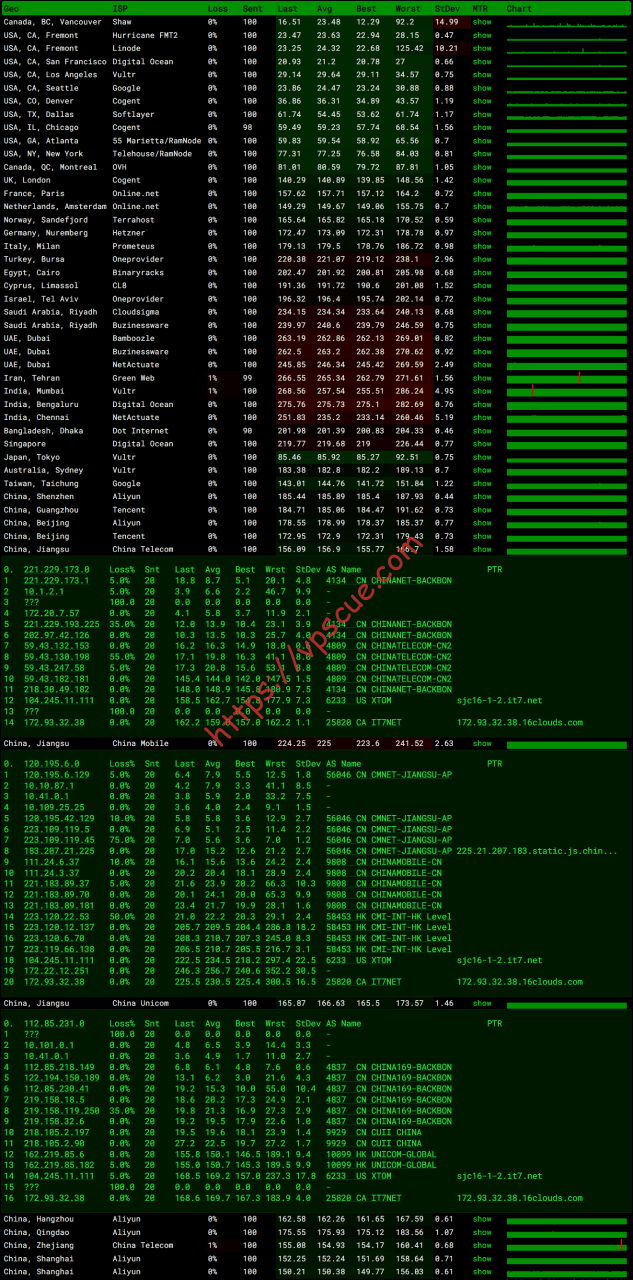Show MTR for Sandefjord Terrahost row
633x1280 pixels.
point(482,219)
